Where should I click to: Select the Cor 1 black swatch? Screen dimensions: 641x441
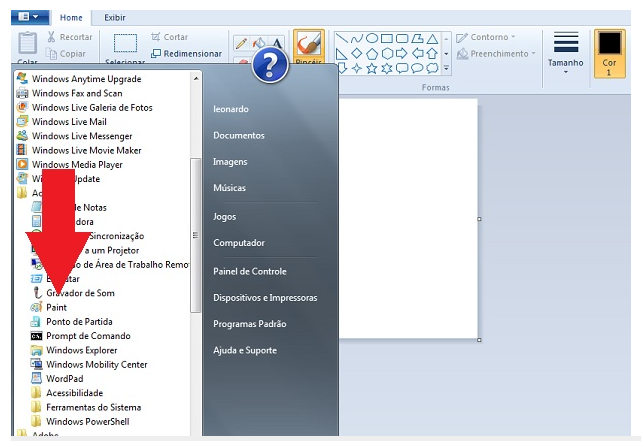point(609,53)
